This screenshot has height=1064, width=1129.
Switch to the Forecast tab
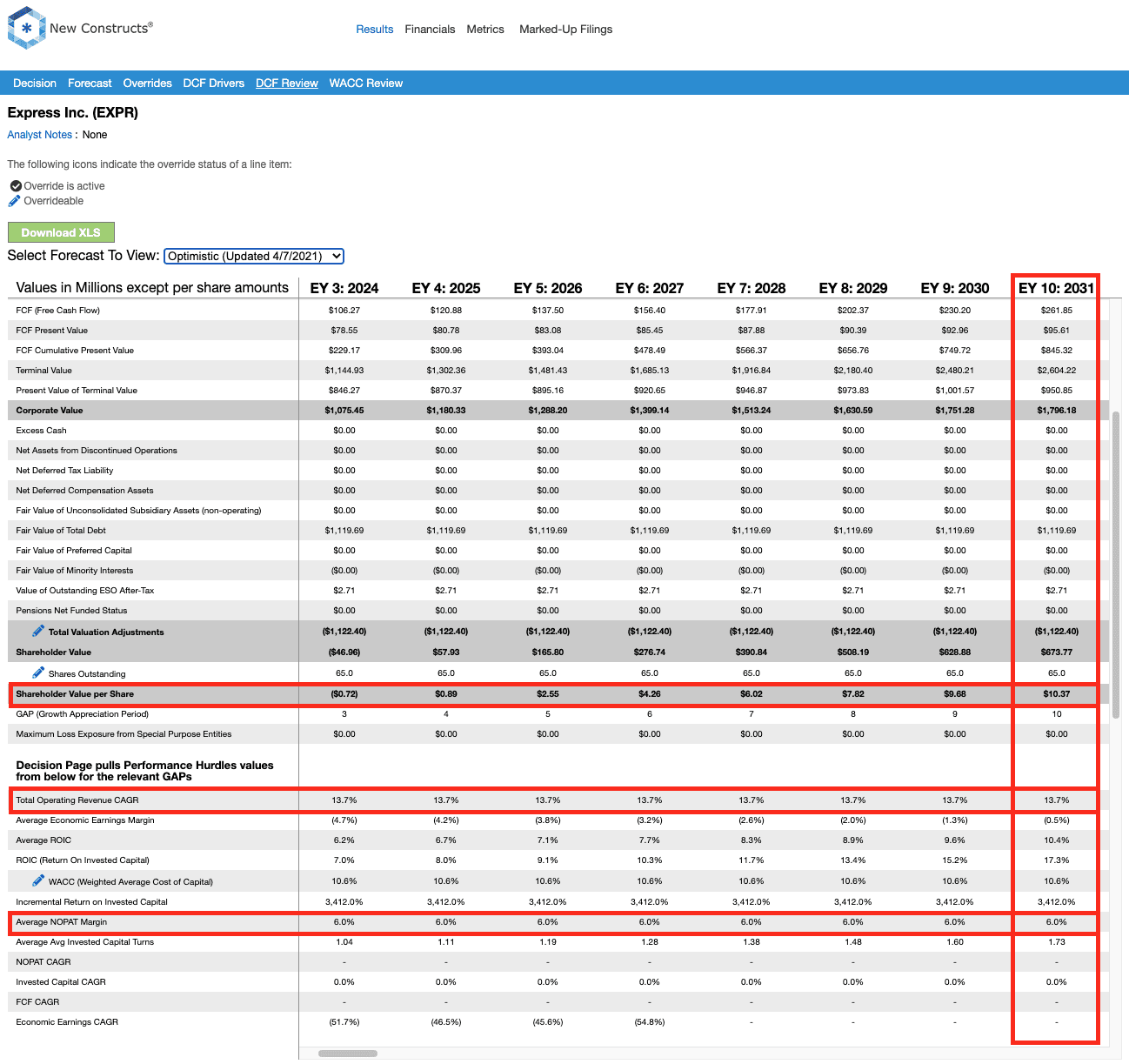(x=90, y=84)
